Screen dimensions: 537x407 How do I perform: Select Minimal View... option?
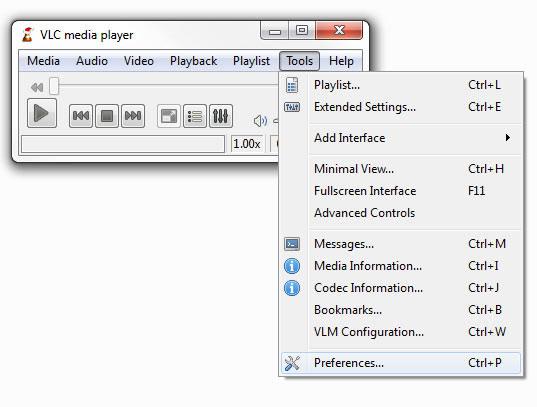click(x=401, y=169)
